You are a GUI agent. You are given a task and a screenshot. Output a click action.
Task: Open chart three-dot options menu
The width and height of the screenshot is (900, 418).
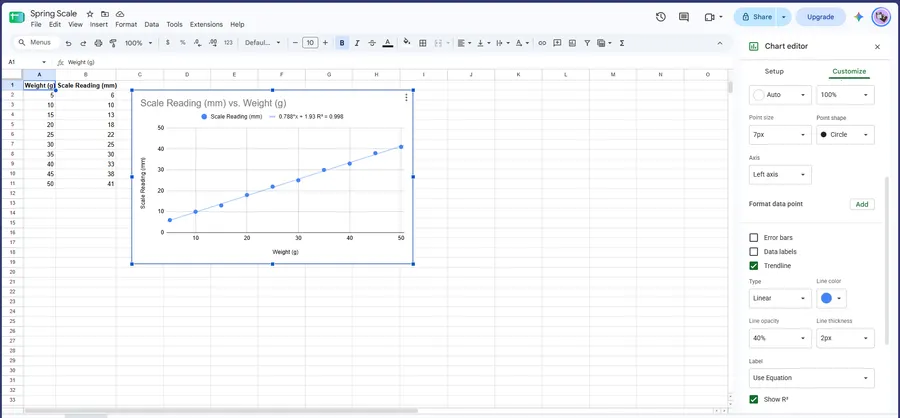point(406,98)
